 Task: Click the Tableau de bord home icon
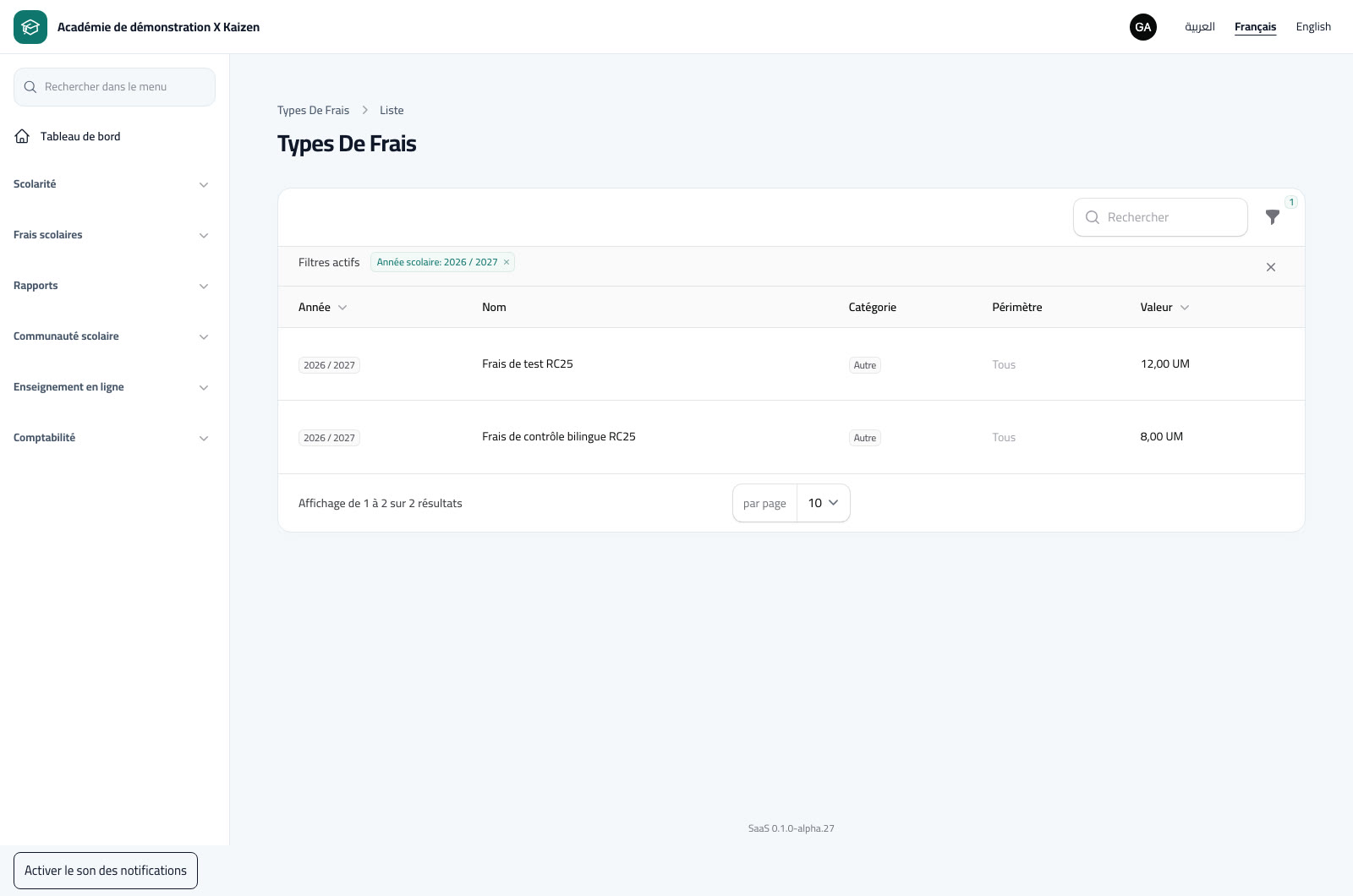[x=22, y=136]
